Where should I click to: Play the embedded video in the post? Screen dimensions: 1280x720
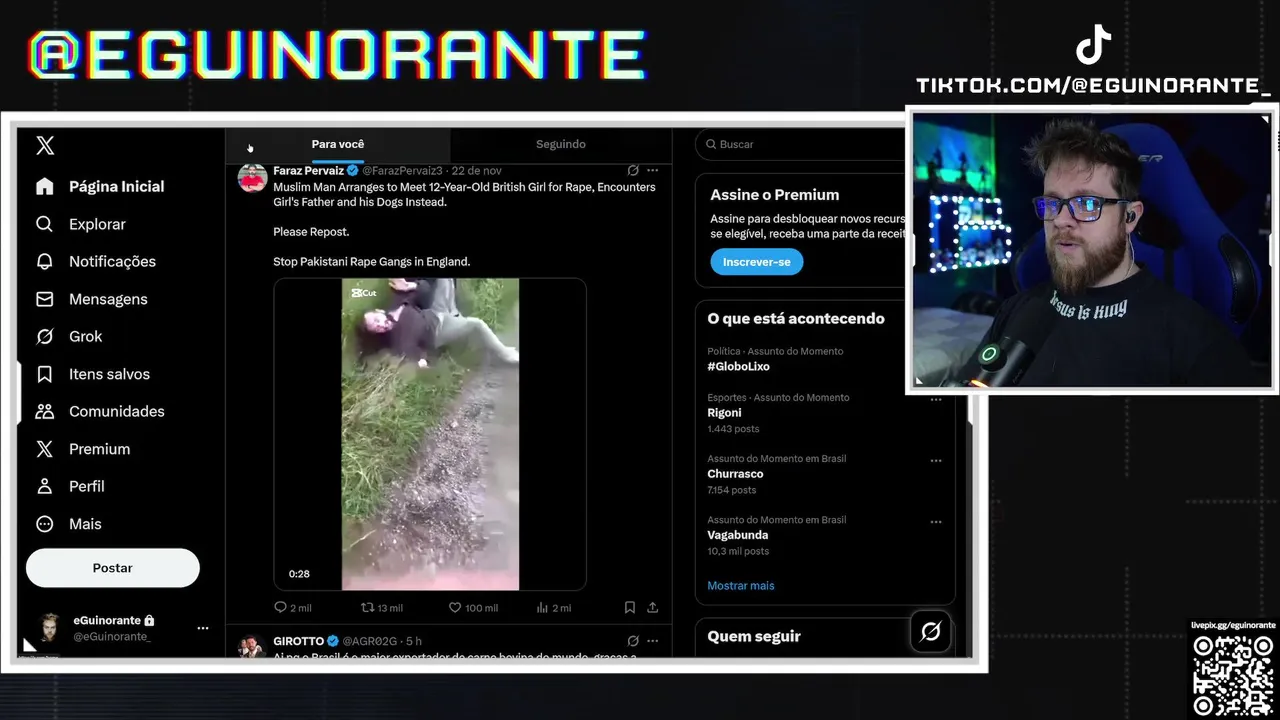[x=430, y=434]
